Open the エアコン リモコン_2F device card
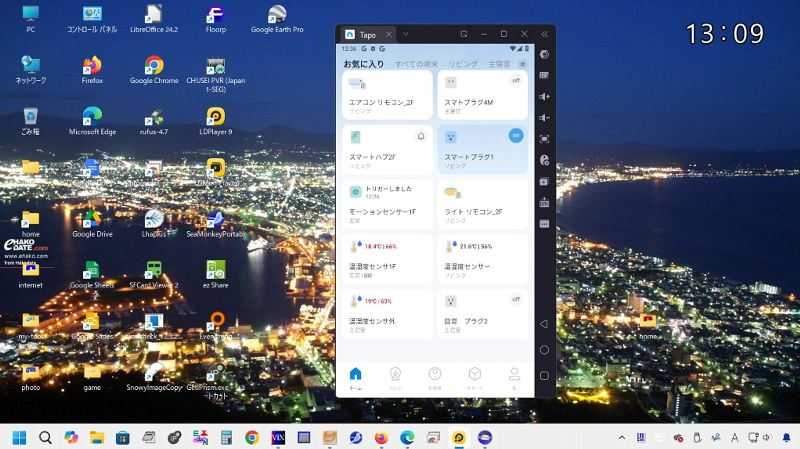The width and height of the screenshot is (800, 449). click(x=388, y=94)
